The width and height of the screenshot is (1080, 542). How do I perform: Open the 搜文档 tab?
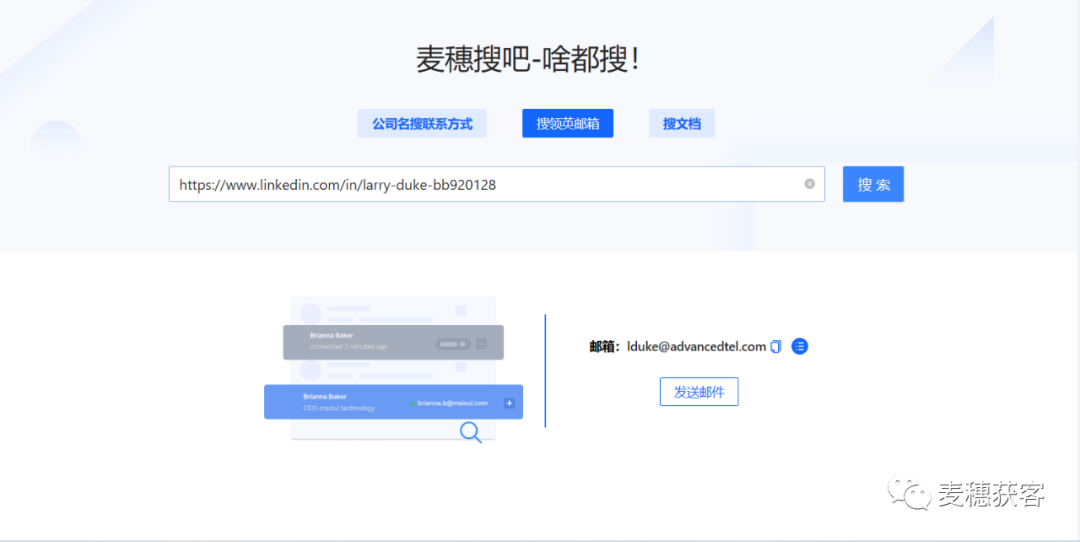point(682,124)
